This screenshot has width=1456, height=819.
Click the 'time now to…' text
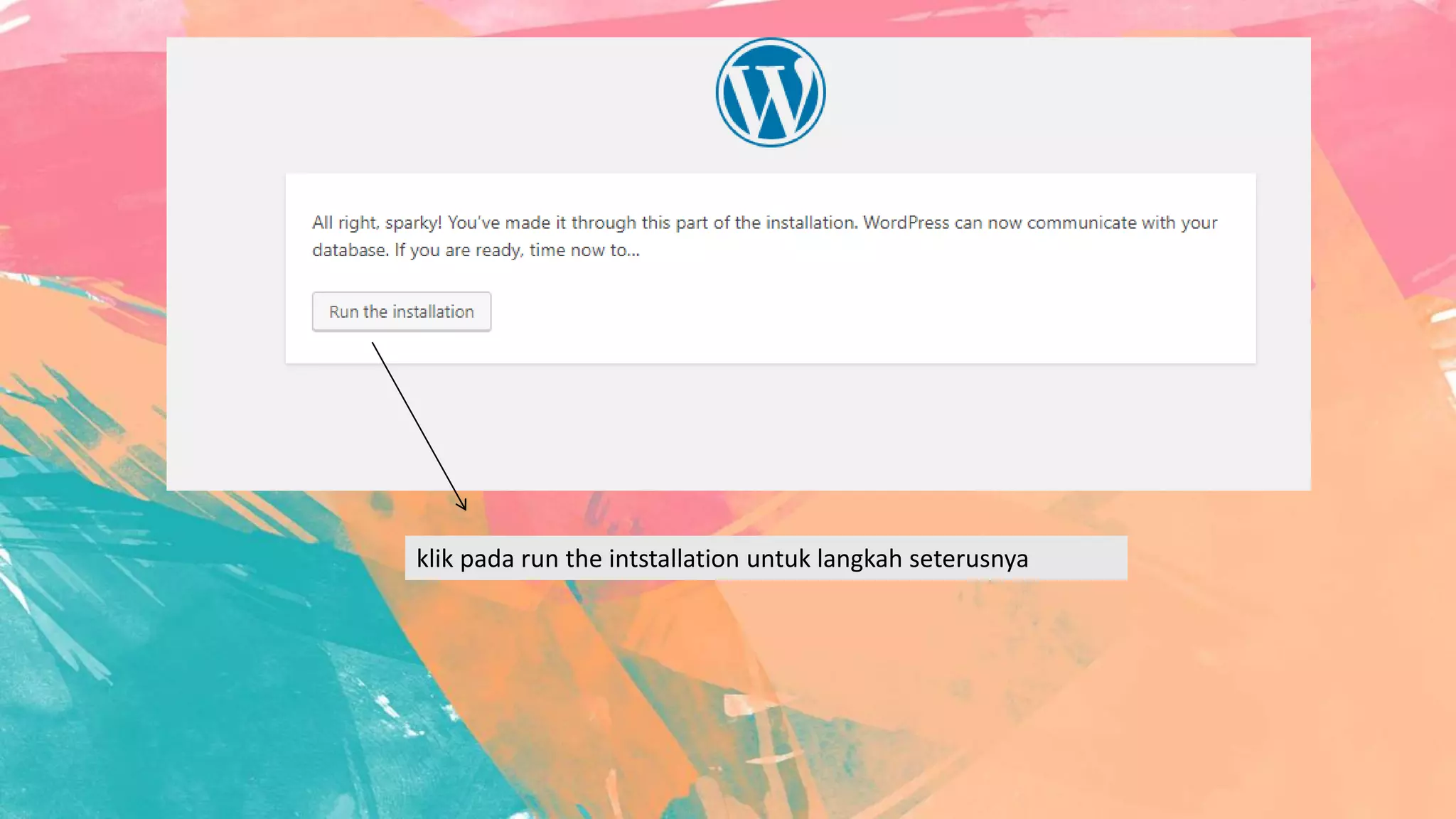(584, 250)
